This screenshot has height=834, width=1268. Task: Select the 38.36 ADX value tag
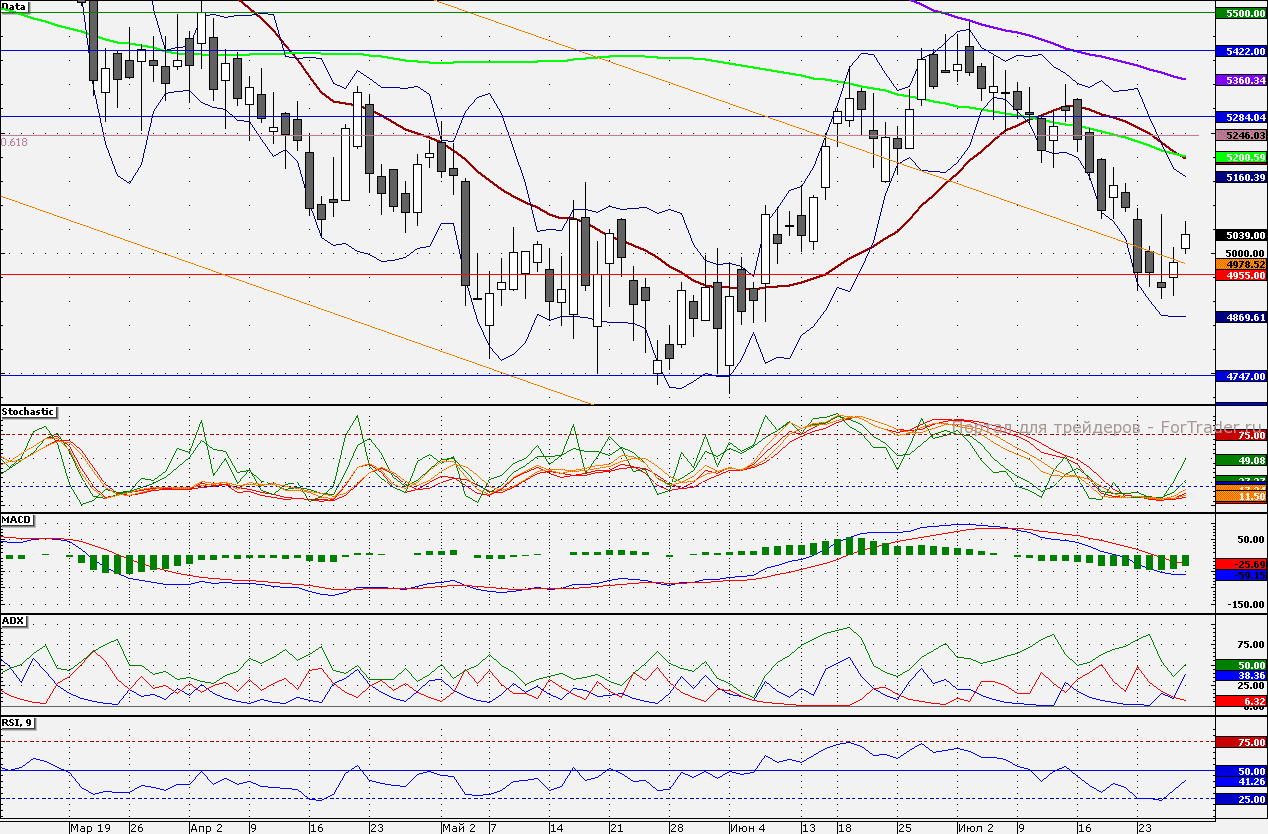(1240, 675)
